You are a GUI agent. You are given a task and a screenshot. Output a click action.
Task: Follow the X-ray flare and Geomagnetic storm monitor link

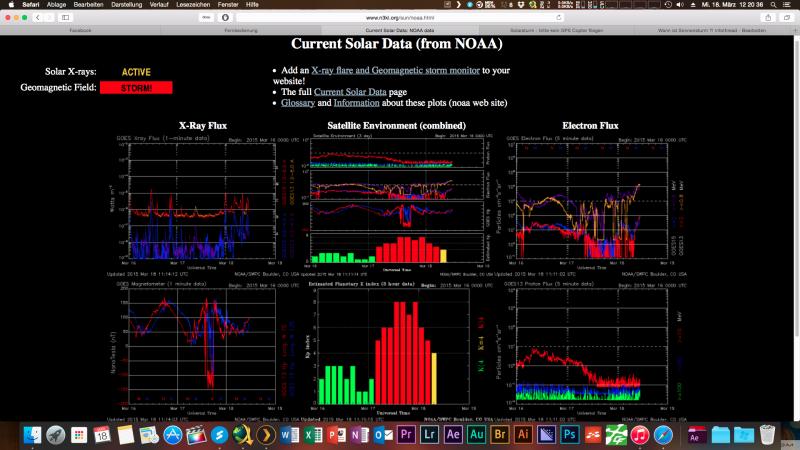(x=395, y=70)
